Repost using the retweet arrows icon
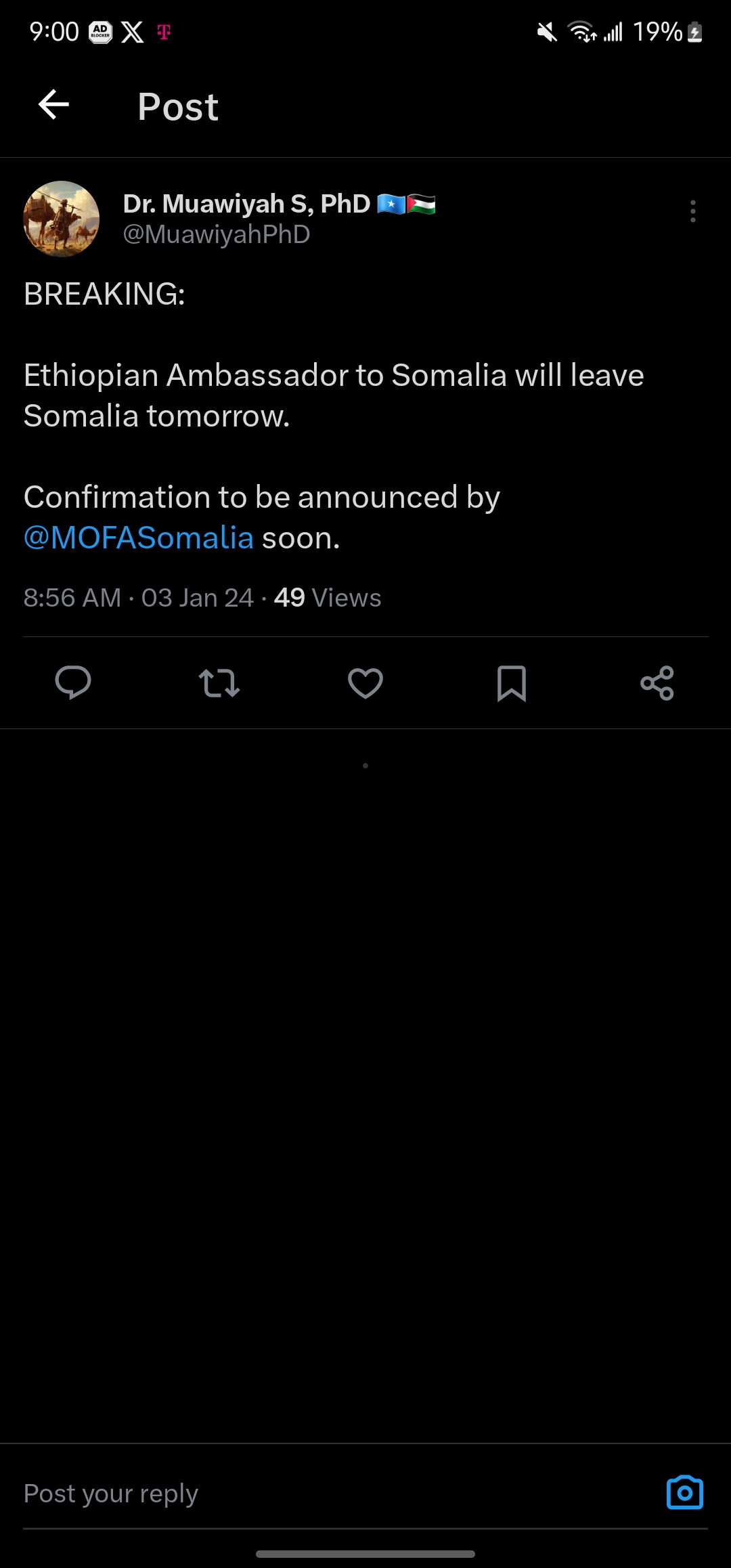 coord(219,683)
